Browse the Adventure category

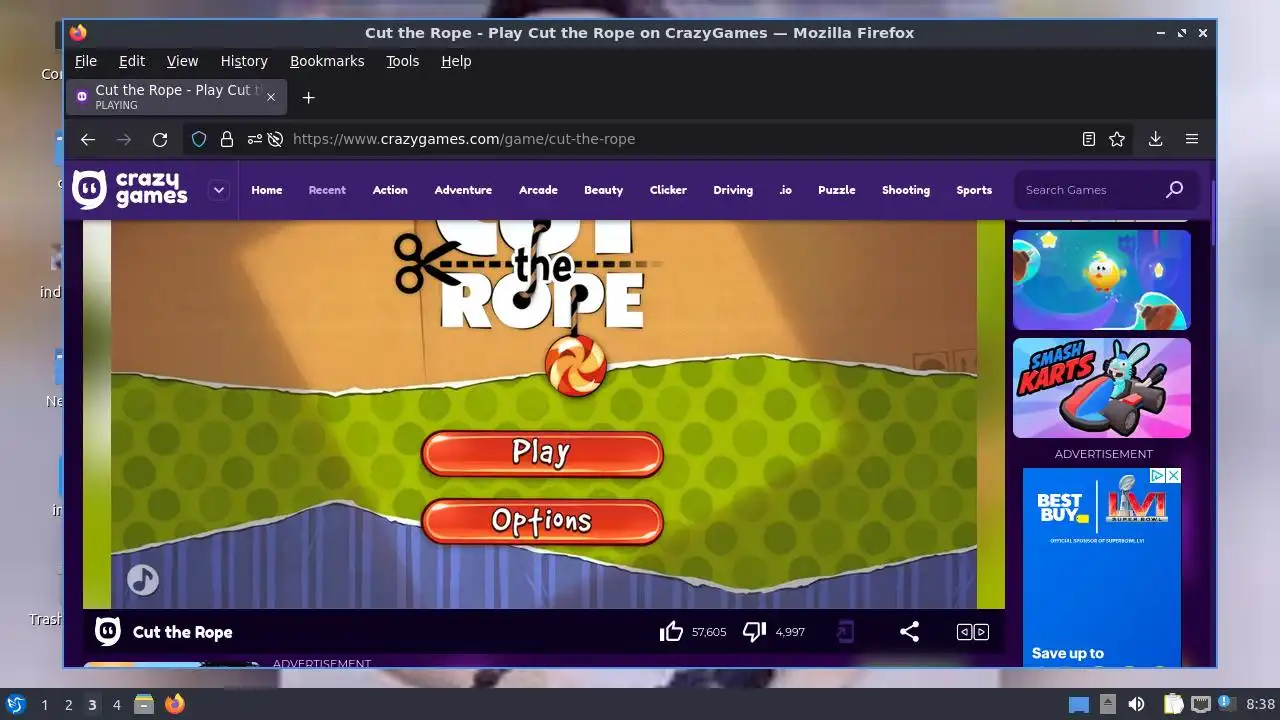pos(463,190)
